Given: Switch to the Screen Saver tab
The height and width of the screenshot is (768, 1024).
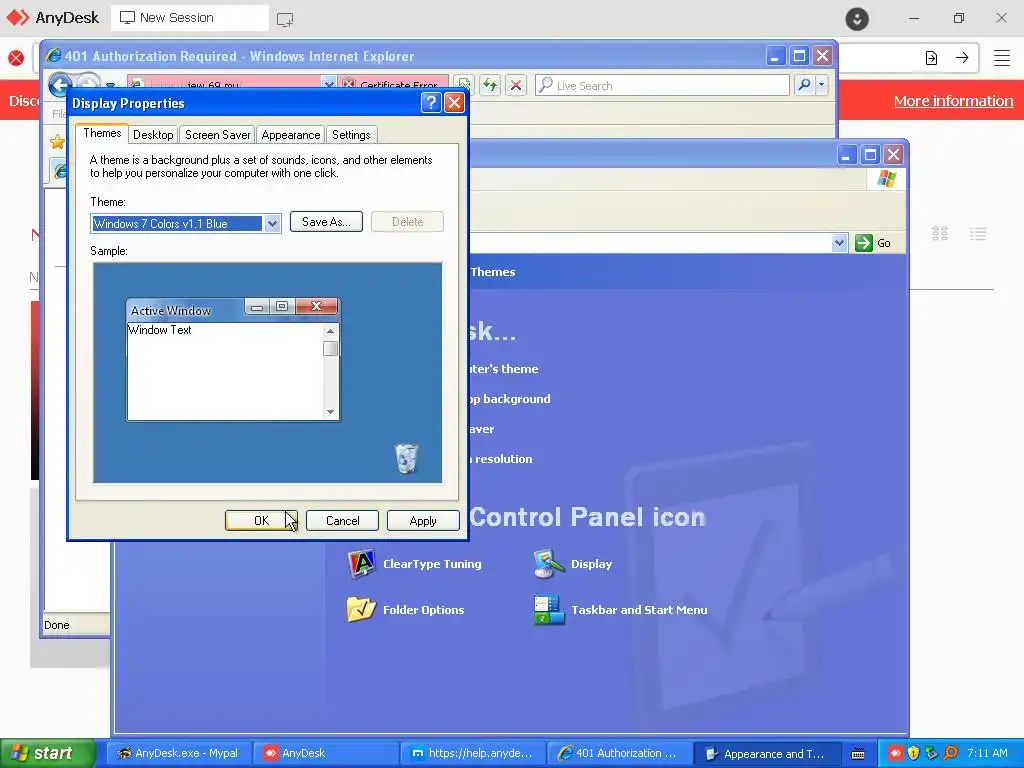Looking at the screenshot, I should [x=217, y=135].
